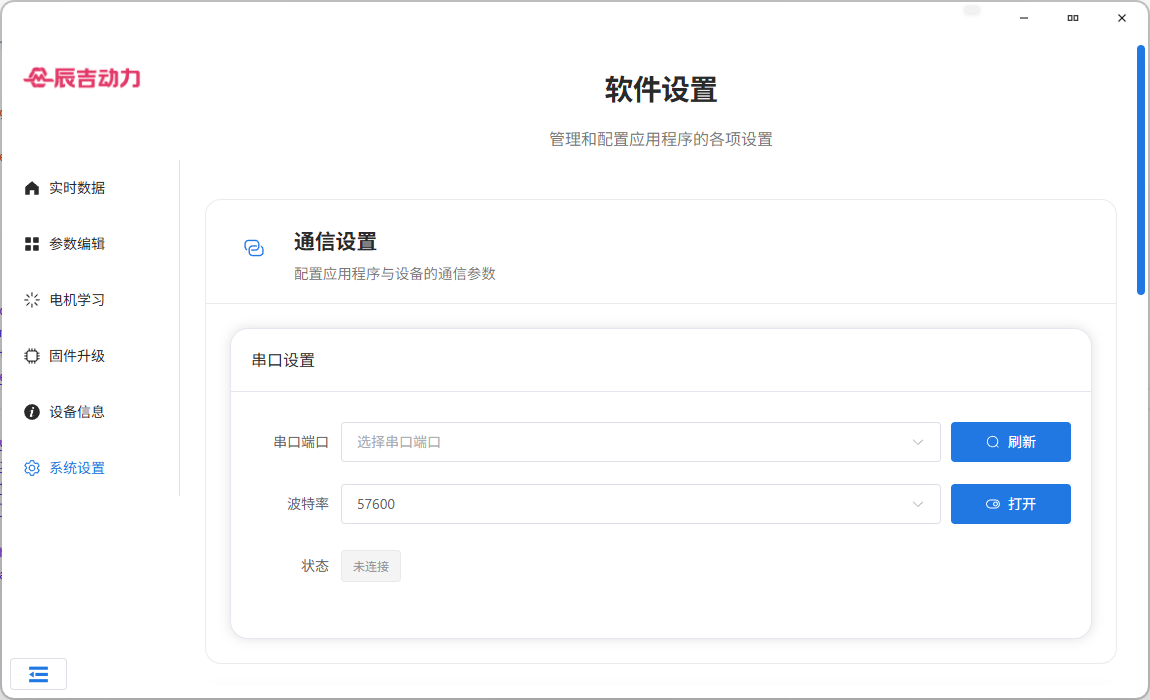This screenshot has width=1150, height=700.
Task: Select the grid icon next to 参数编辑
Action: point(32,244)
